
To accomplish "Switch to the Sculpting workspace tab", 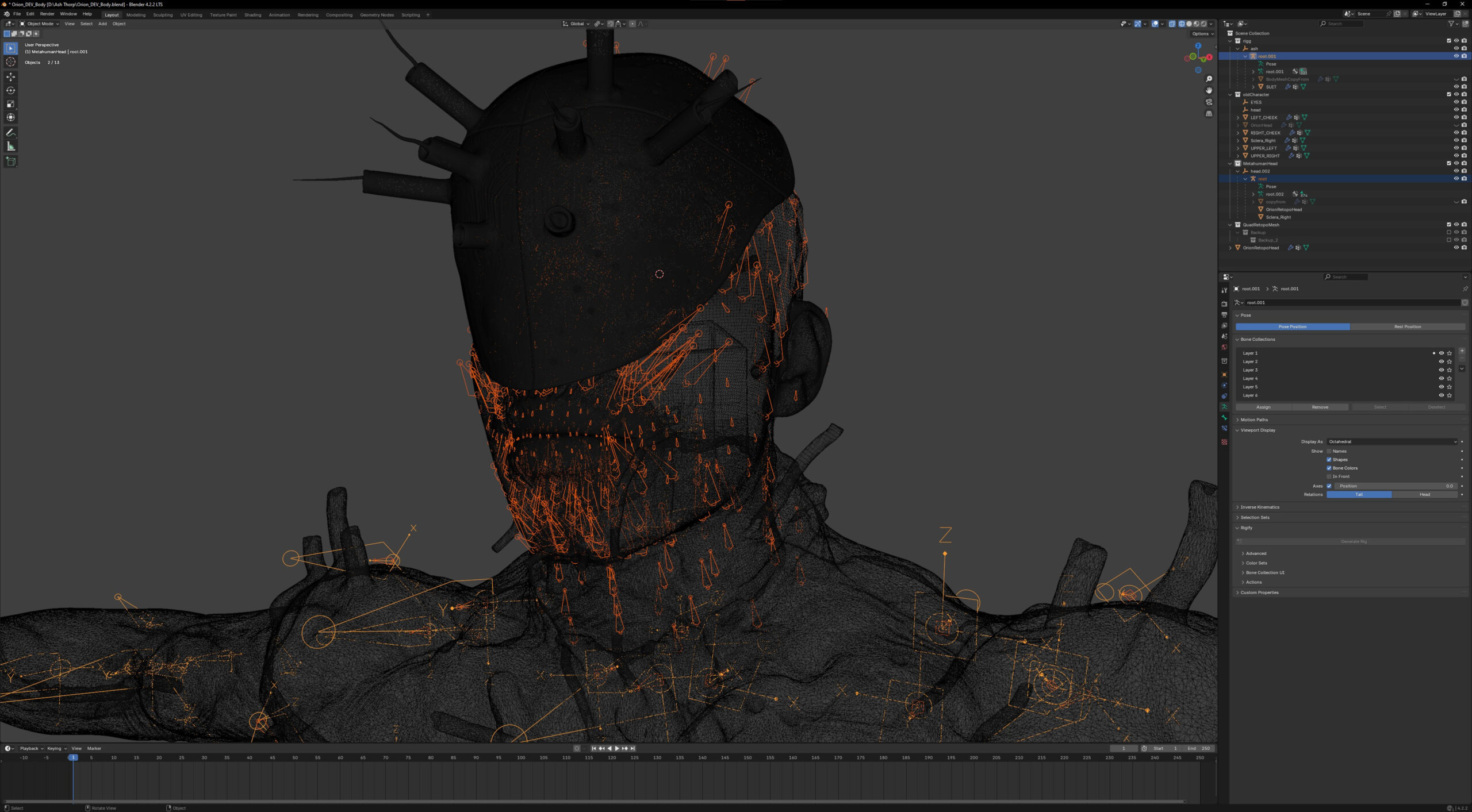I will coord(163,15).
